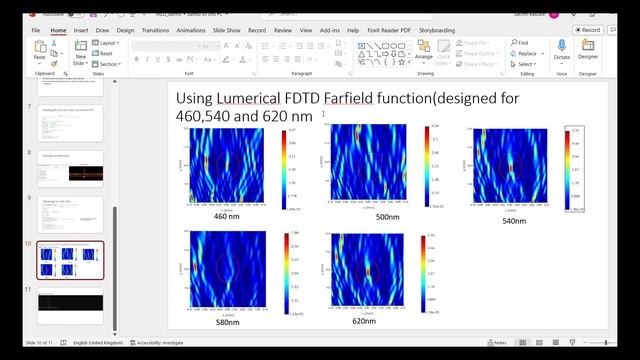Click the Find magnifier button

coord(519,42)
